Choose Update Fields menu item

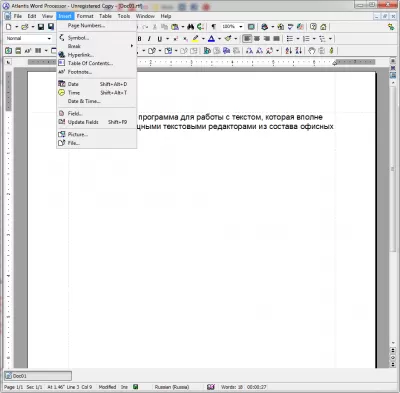tap(97, 122)
